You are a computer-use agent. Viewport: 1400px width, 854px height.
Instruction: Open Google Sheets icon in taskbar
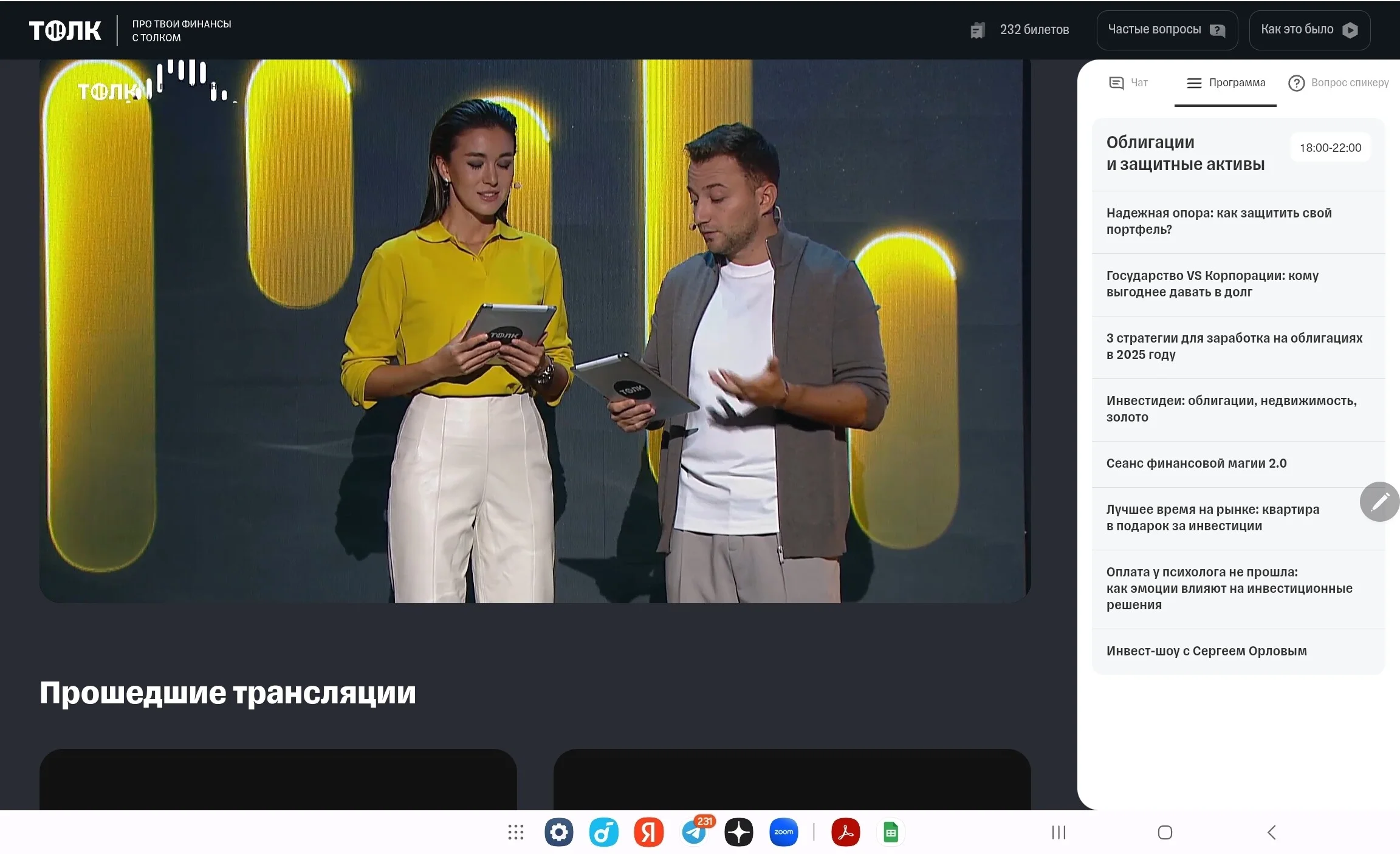coord(891,832)
